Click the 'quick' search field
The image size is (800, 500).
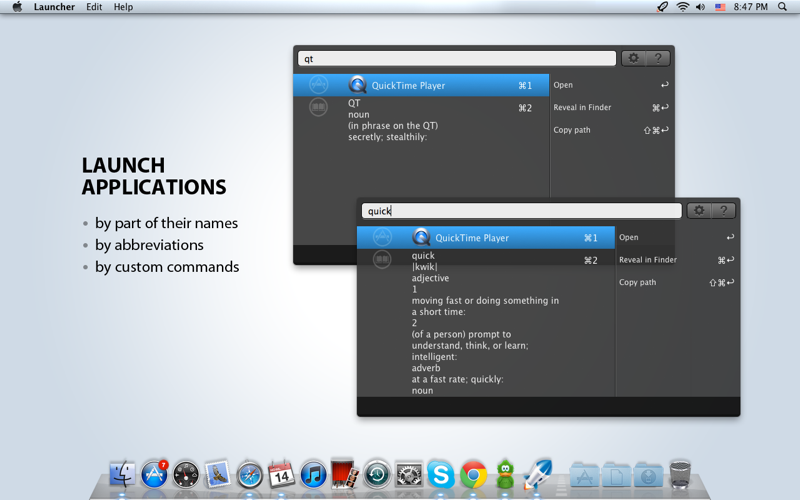tap(521, 211)
